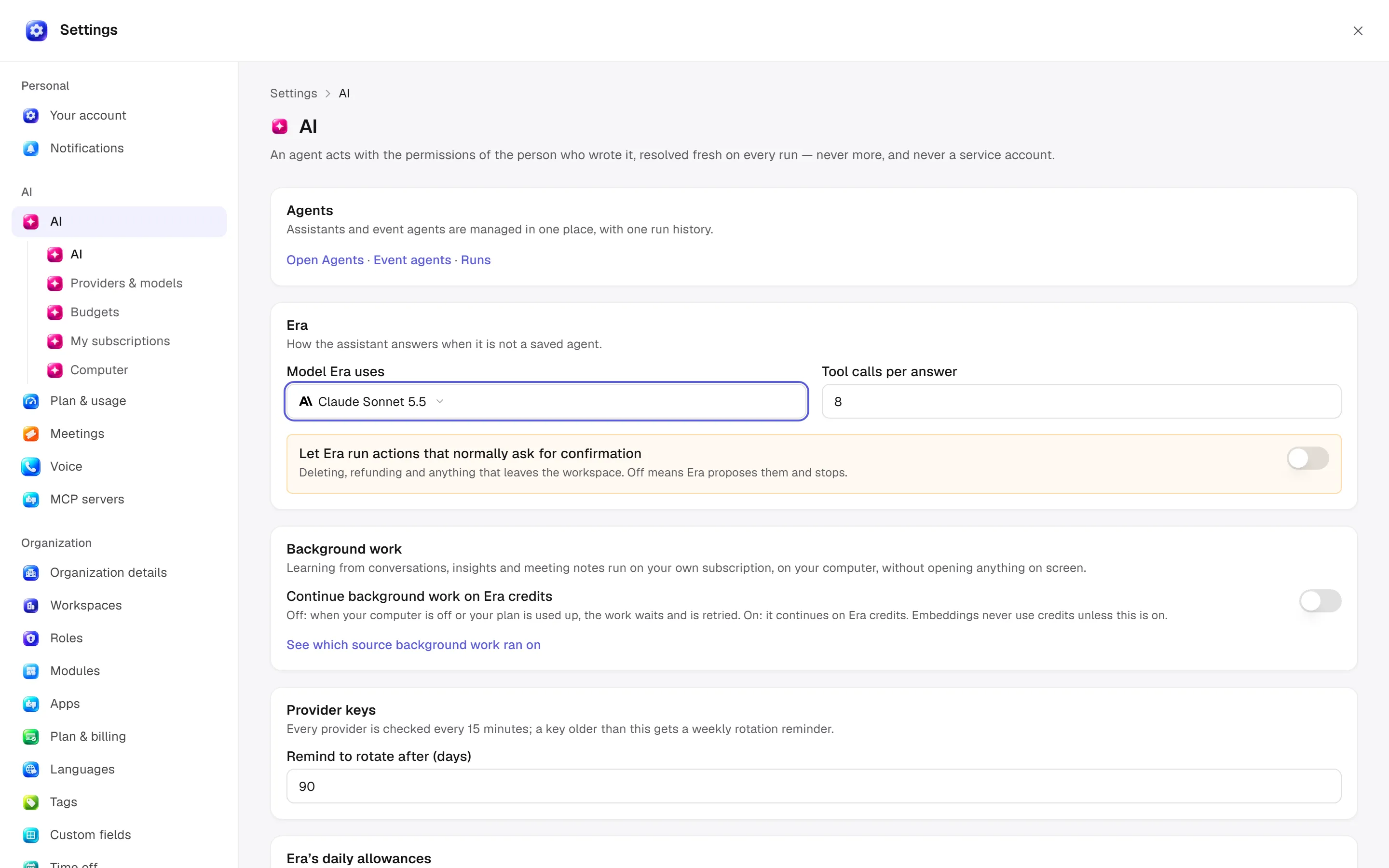Click the Event agents link

tap(412, 260)
